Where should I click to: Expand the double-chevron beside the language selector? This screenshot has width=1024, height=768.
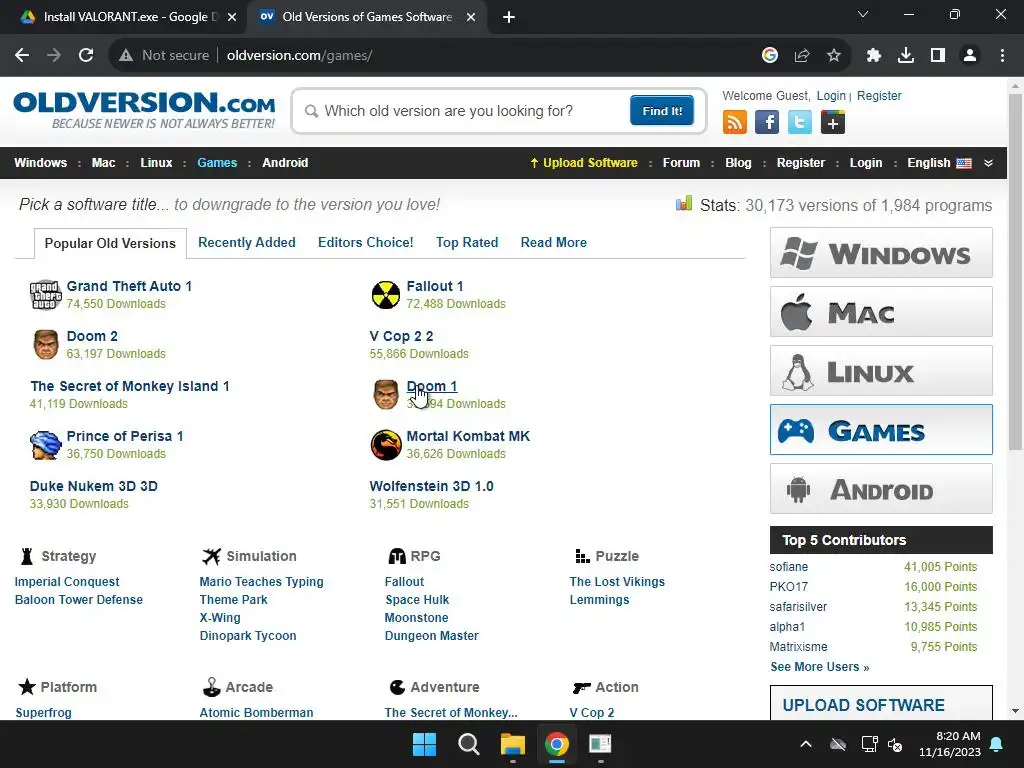(x=988, y=163)
